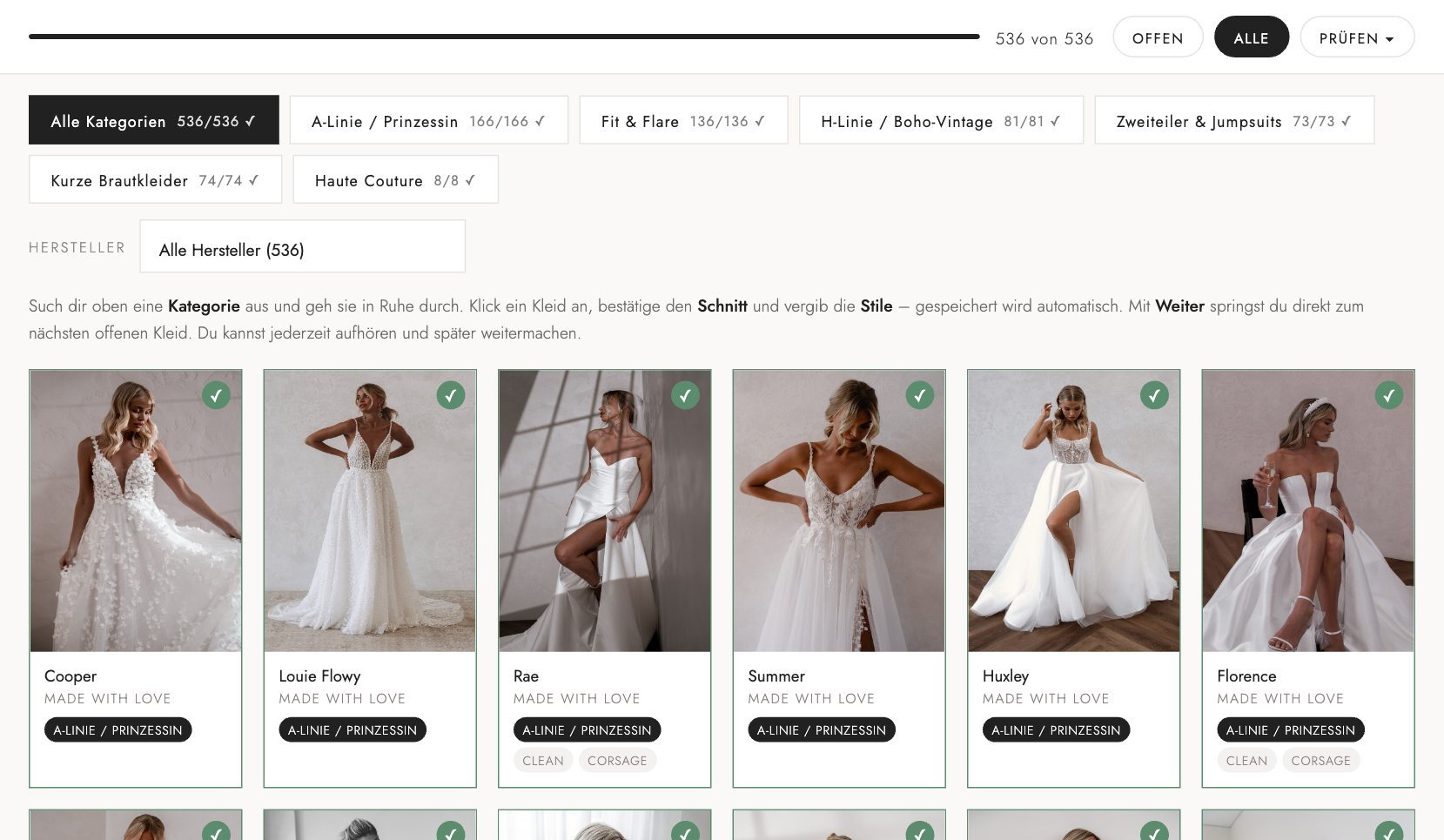Select the Alle Kategorien tab
The height and width of the screenshot is (840, 1444).
[x=153, y=120]
